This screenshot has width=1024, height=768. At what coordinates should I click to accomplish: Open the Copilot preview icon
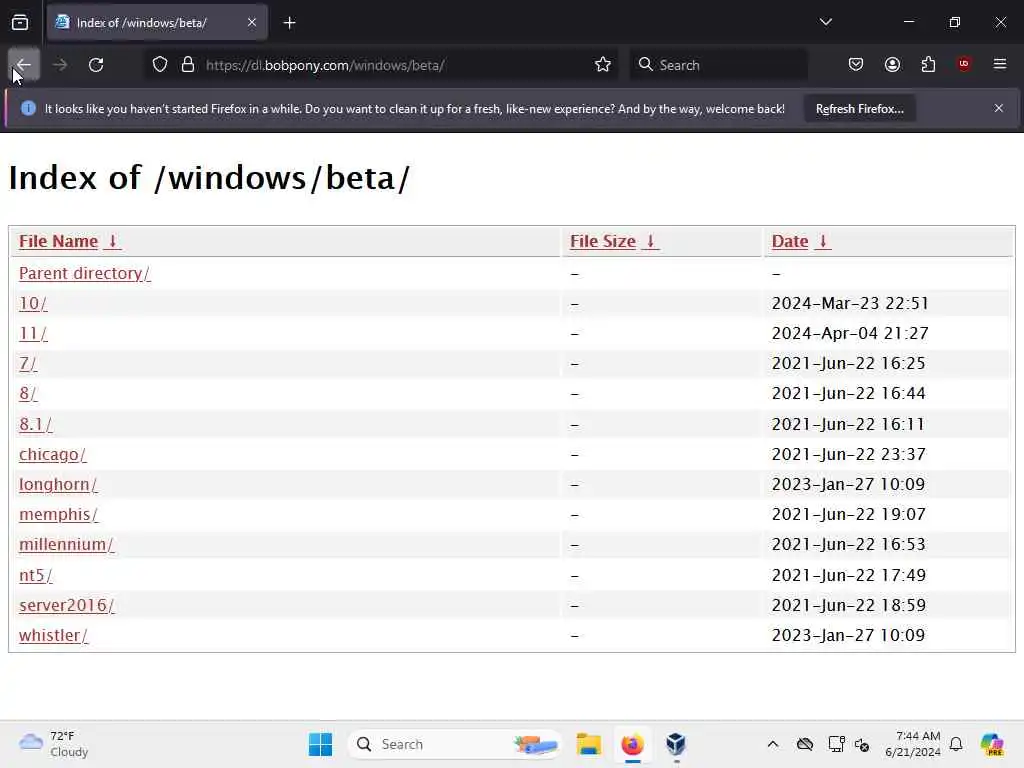coord(991,744)
